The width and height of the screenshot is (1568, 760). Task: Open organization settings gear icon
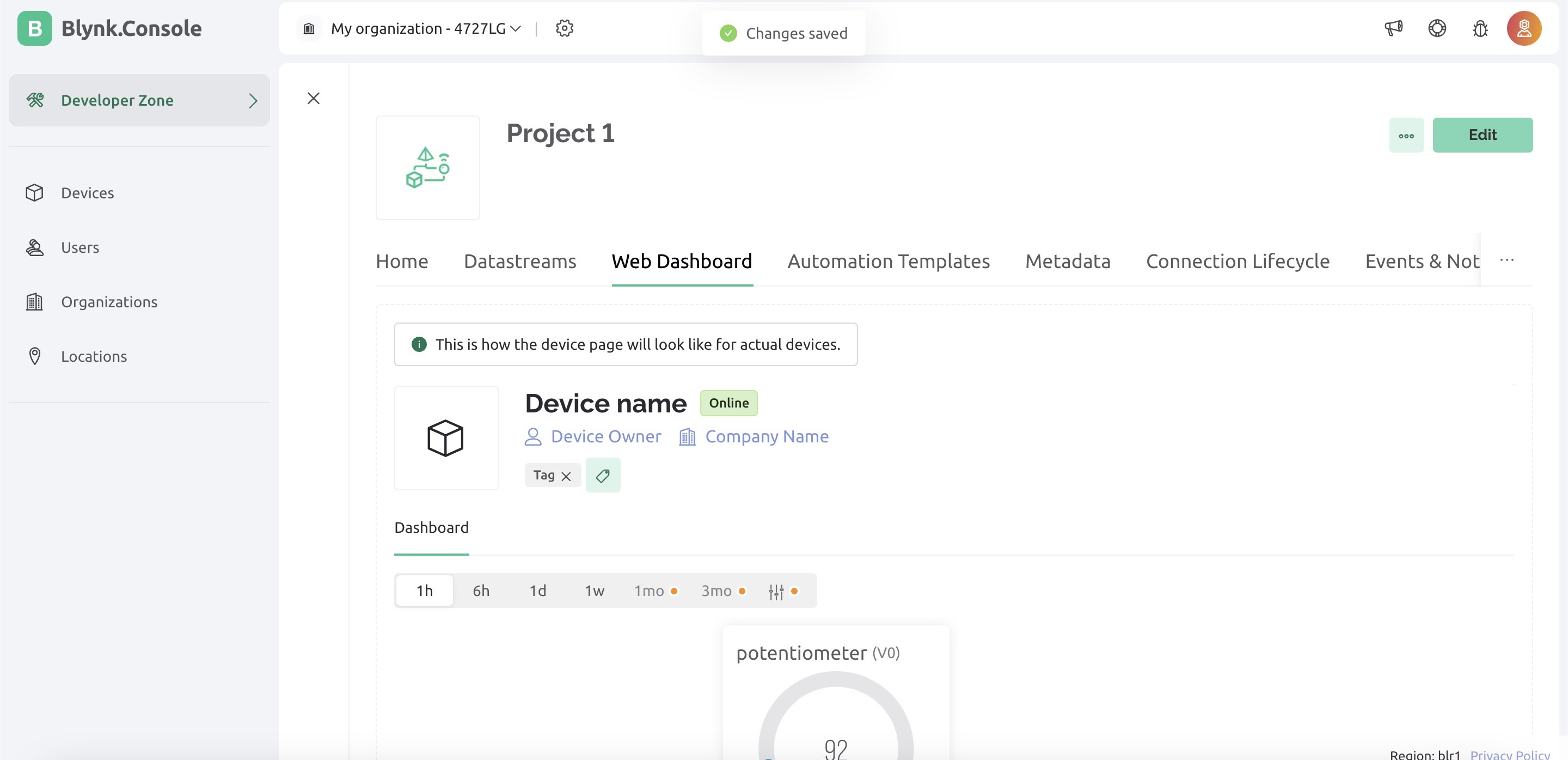click(564, 28)
